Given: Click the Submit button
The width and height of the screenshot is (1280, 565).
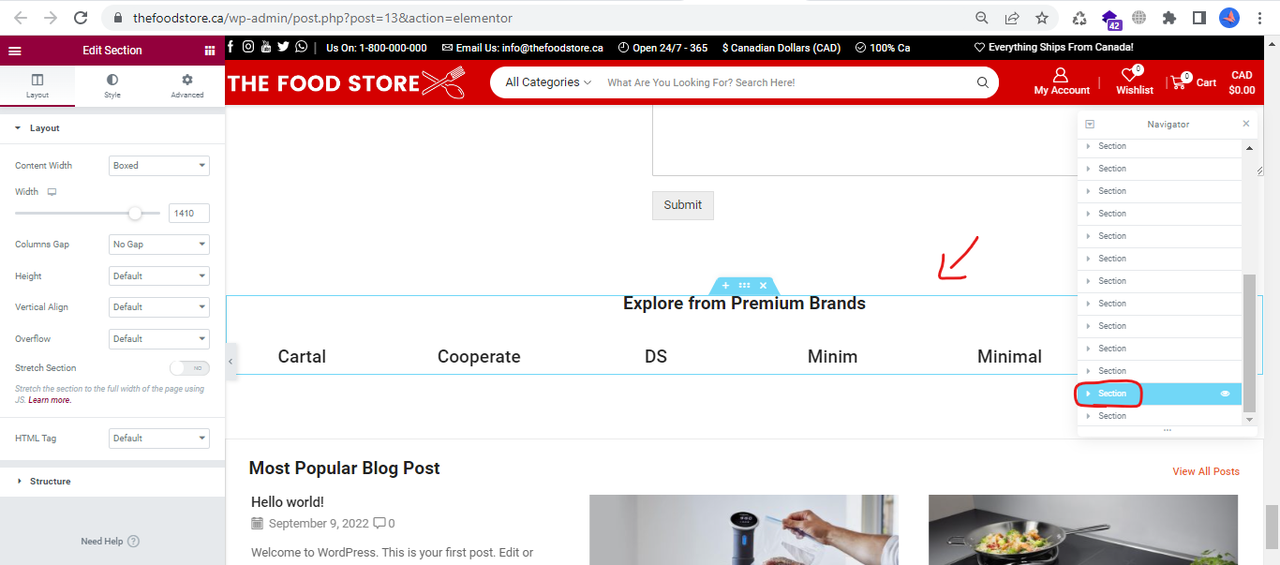Looking at the screenshot, I should click(683, 205).
